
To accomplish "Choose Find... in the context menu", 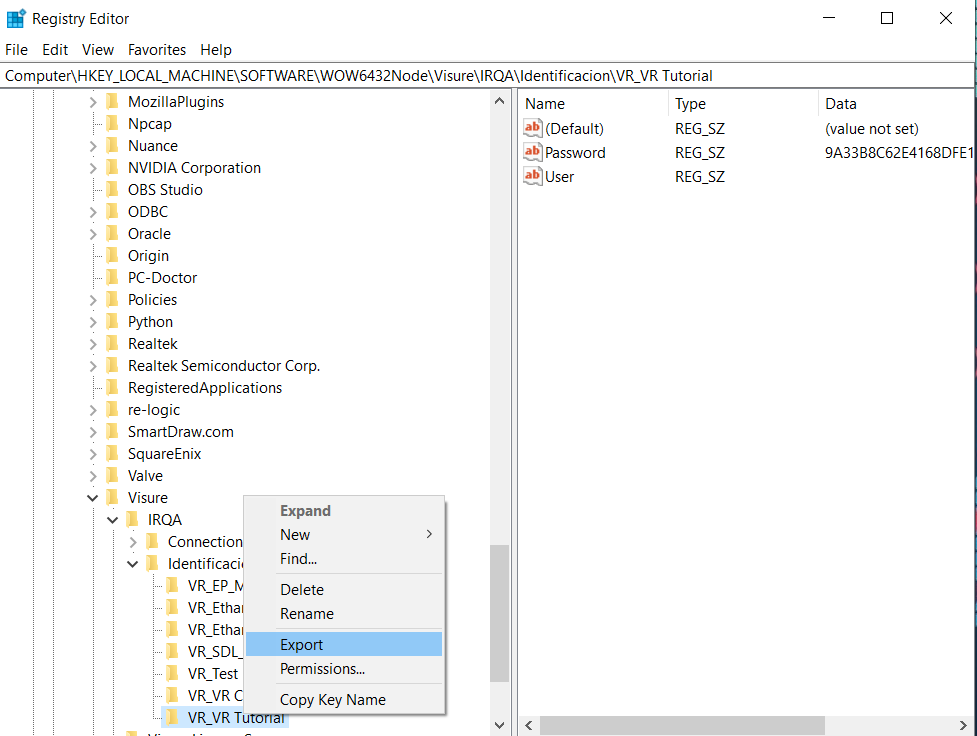I will pyautogui.click(x=344, y=558).
